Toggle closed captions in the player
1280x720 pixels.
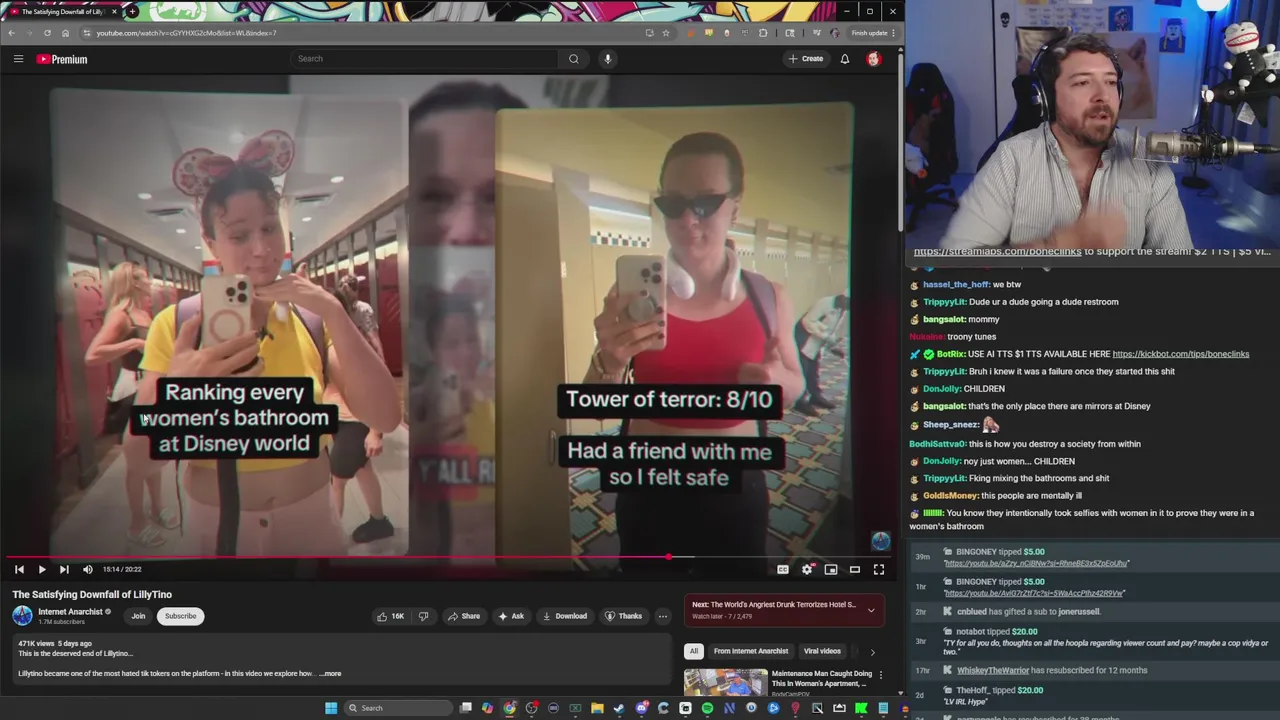coord(783,569)
